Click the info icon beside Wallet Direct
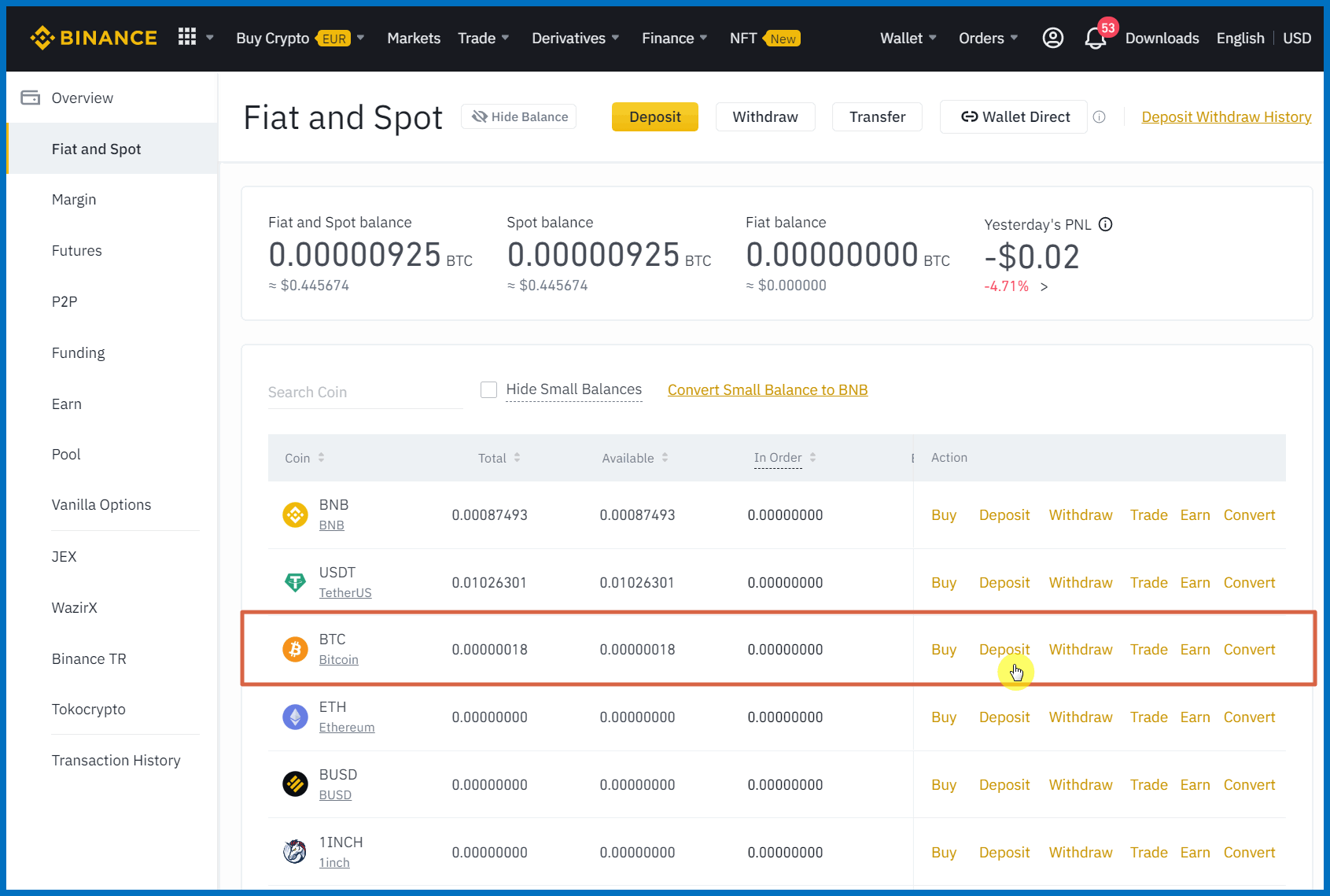Screen dimensions: 1330x896 (x=1100, y=117)
